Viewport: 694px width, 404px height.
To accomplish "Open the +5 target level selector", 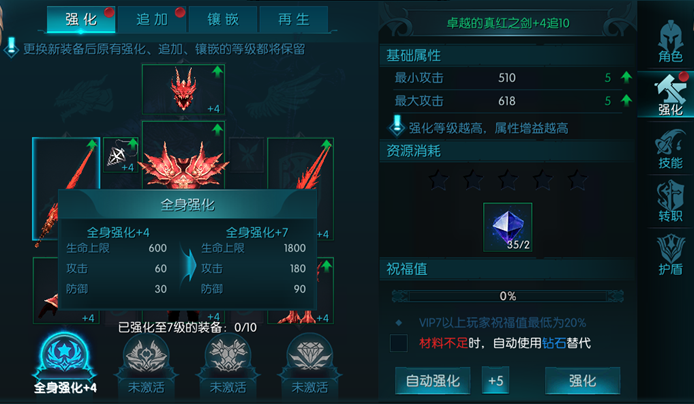I will [x=495, y=381].
